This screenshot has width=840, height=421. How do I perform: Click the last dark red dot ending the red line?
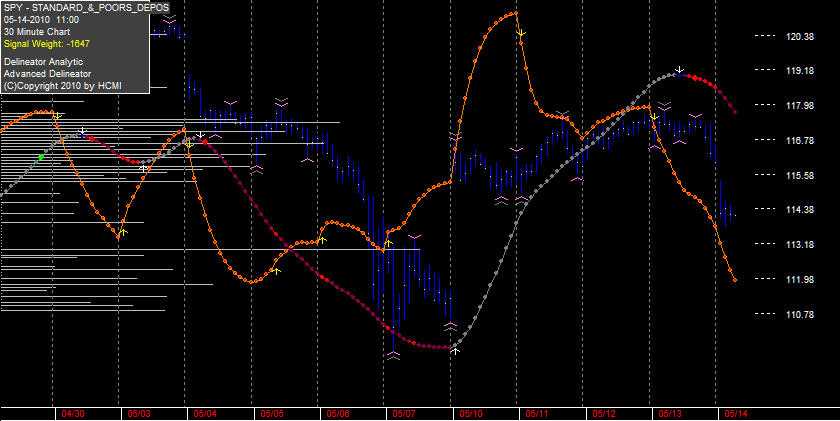point(734,112)
